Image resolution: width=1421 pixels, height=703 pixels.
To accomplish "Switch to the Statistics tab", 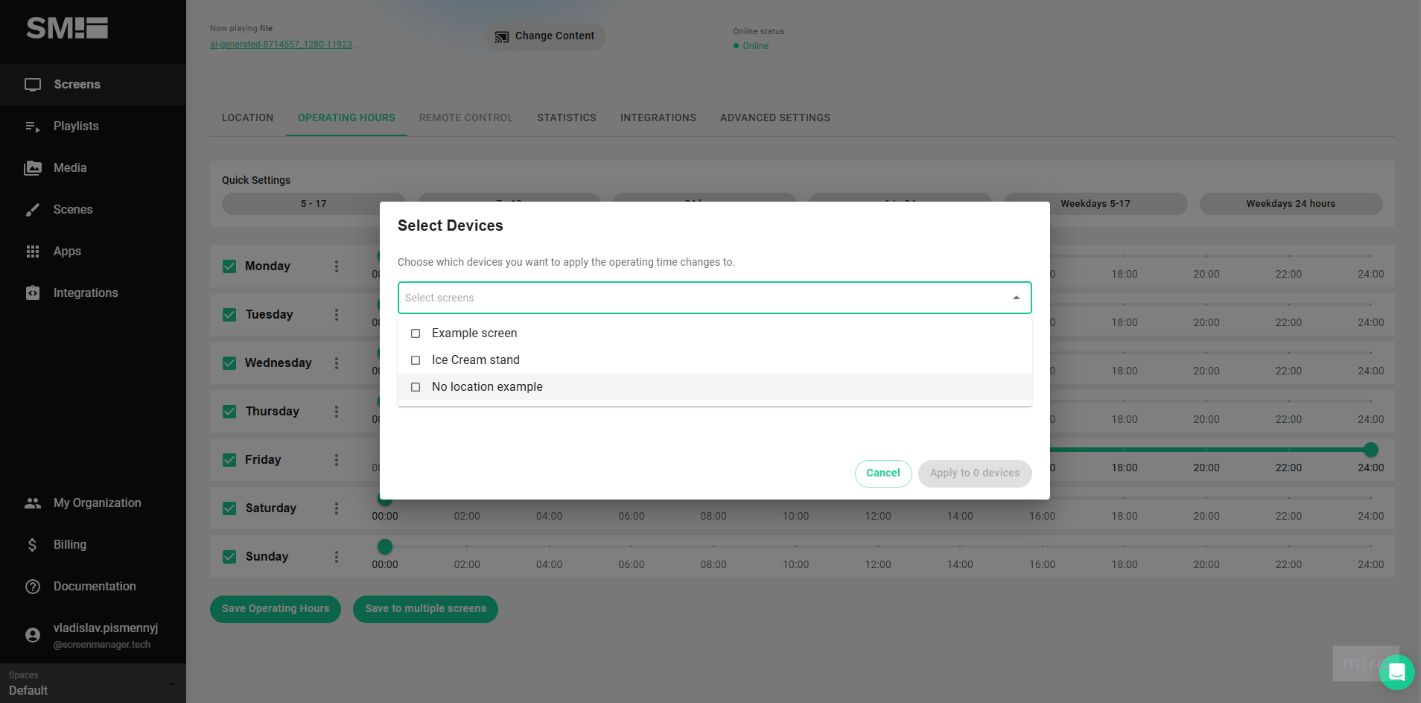I will coord(566,117).
